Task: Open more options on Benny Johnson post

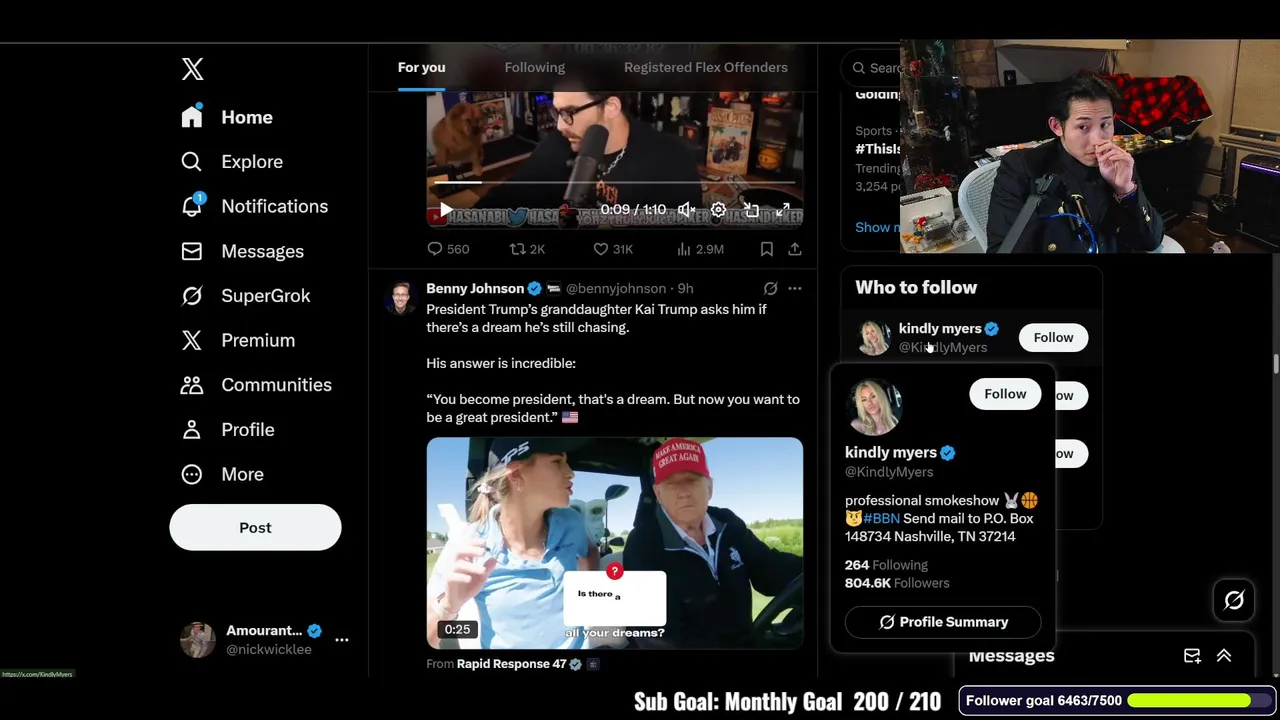Action: pos(794,288)
